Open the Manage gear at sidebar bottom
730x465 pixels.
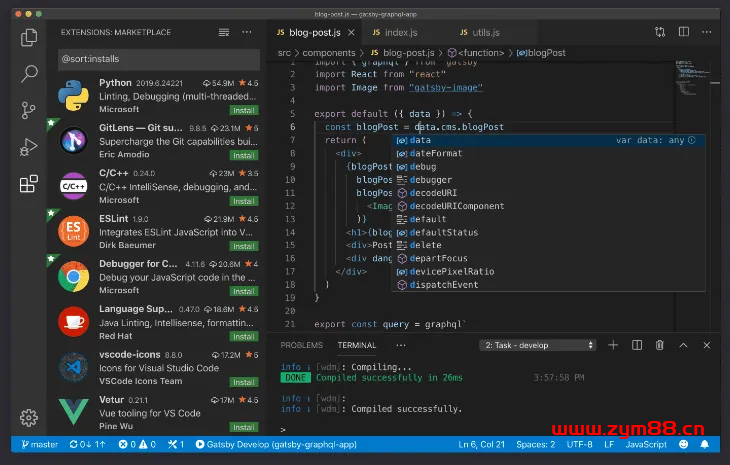point(29,417)
